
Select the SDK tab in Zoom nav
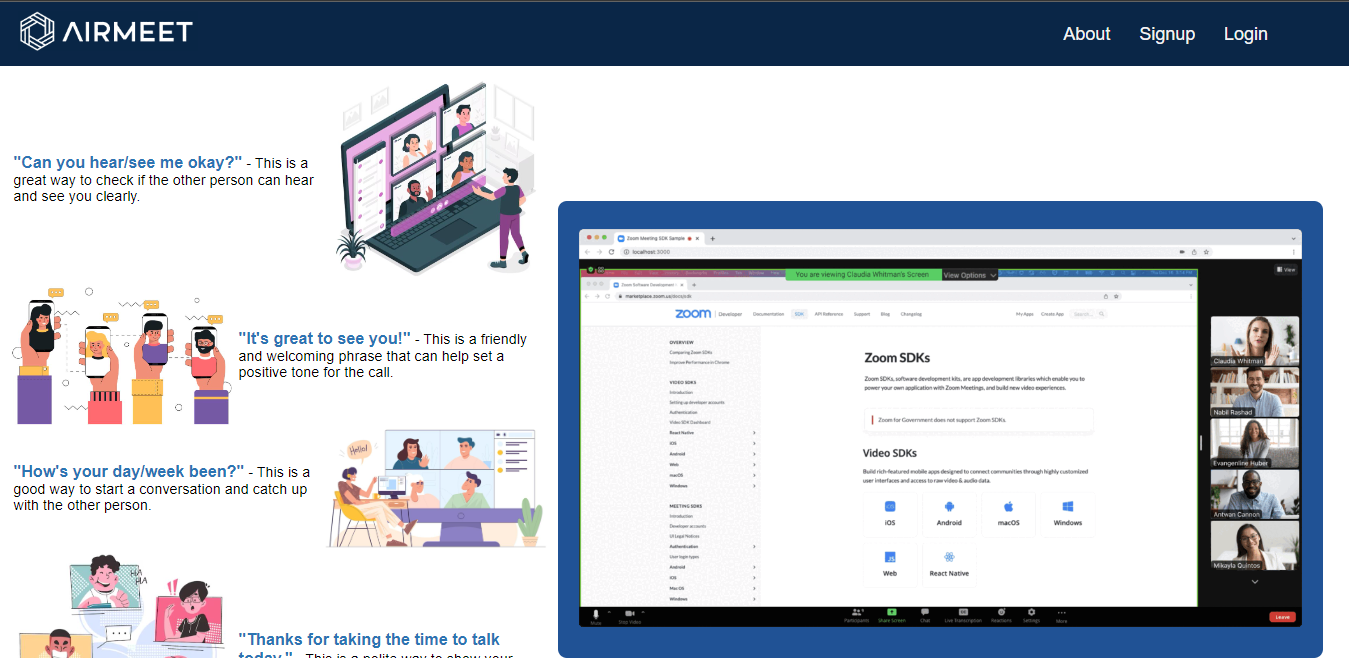coord(798,314)
